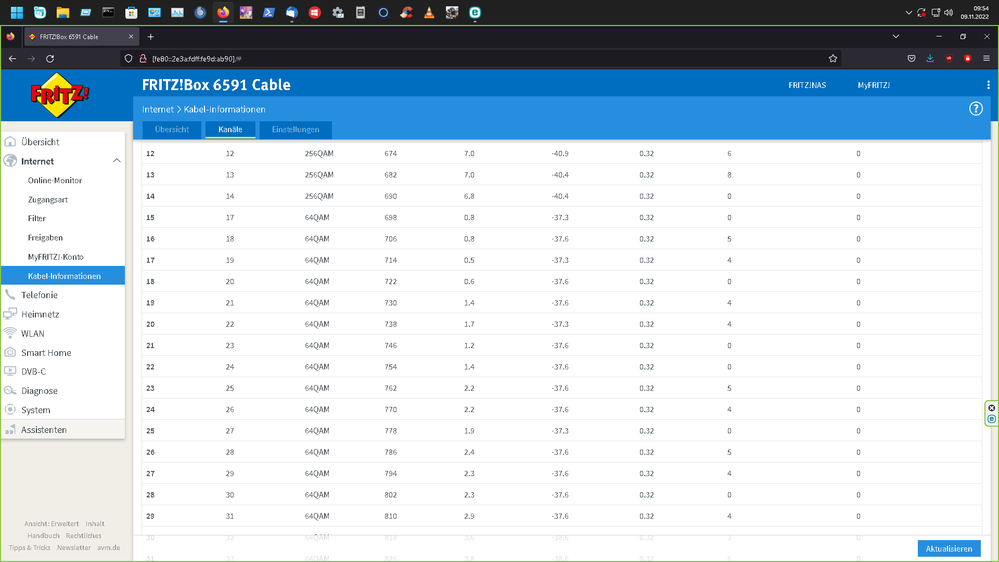Show hidden system tray icons

point(909,12)
